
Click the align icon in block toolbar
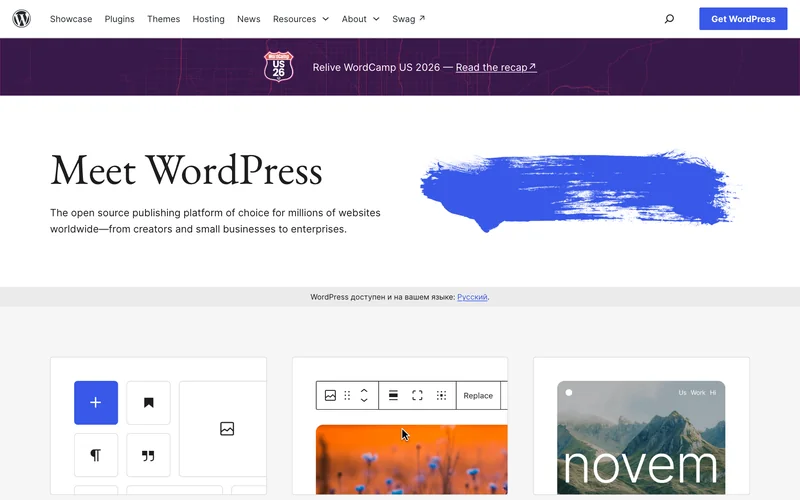[393, 395]
